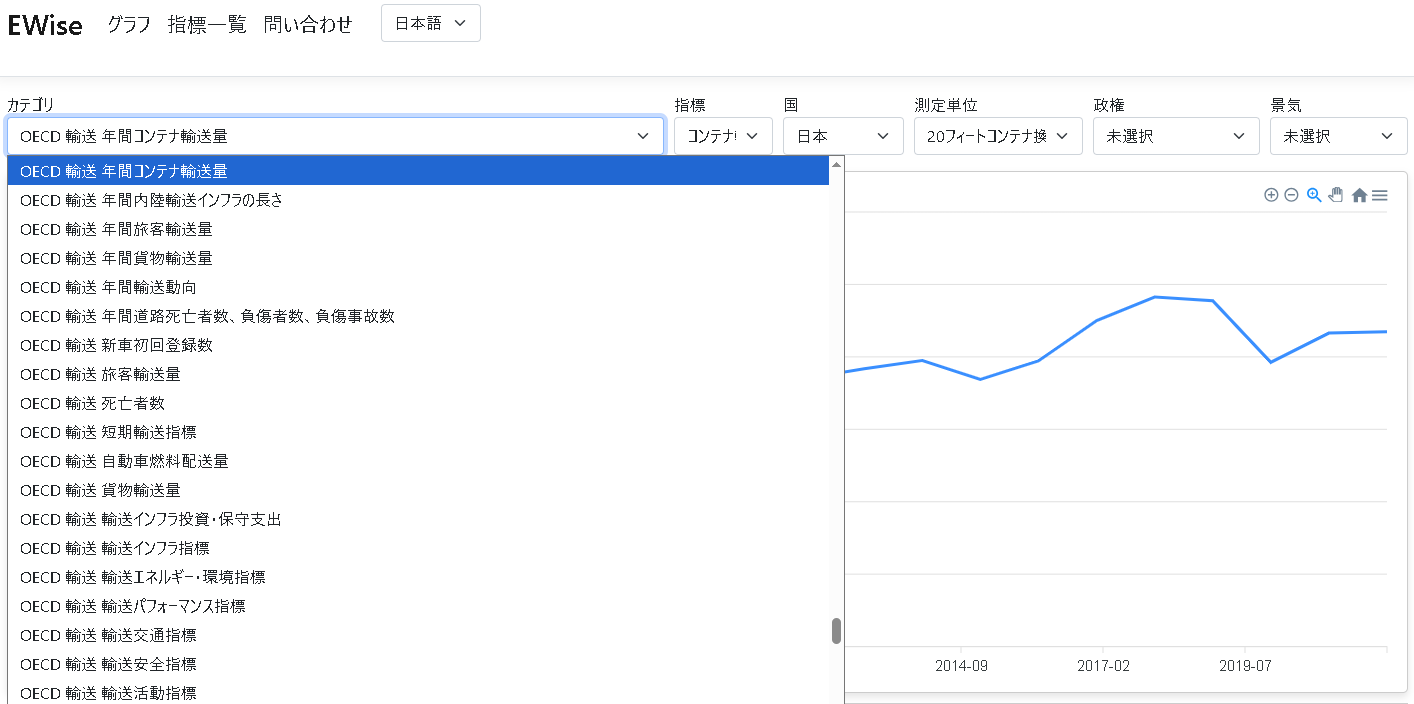1414x704 pixels.
Task: Enable the panning hand tool
Action: [1336, 195]
